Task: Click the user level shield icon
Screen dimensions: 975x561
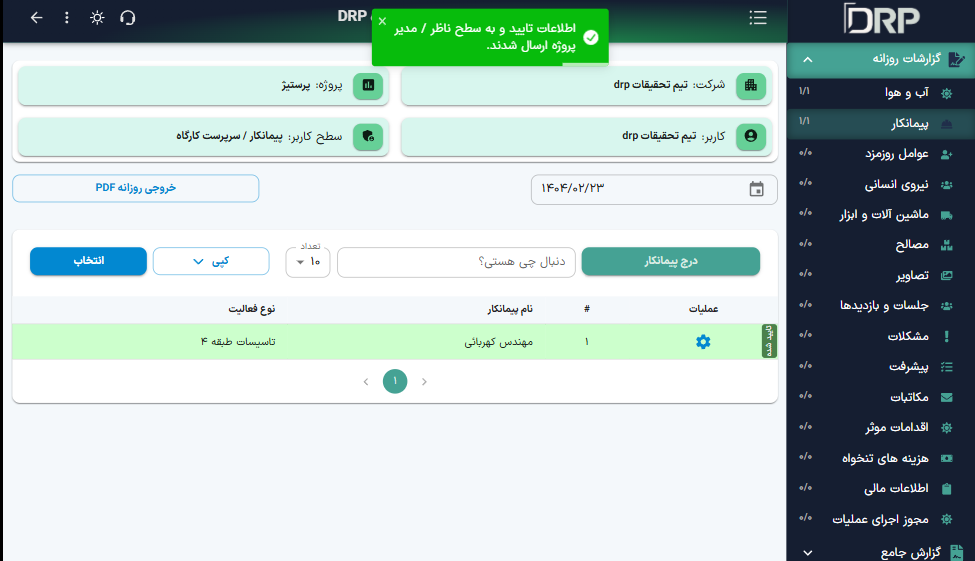Action: (368, 136)
